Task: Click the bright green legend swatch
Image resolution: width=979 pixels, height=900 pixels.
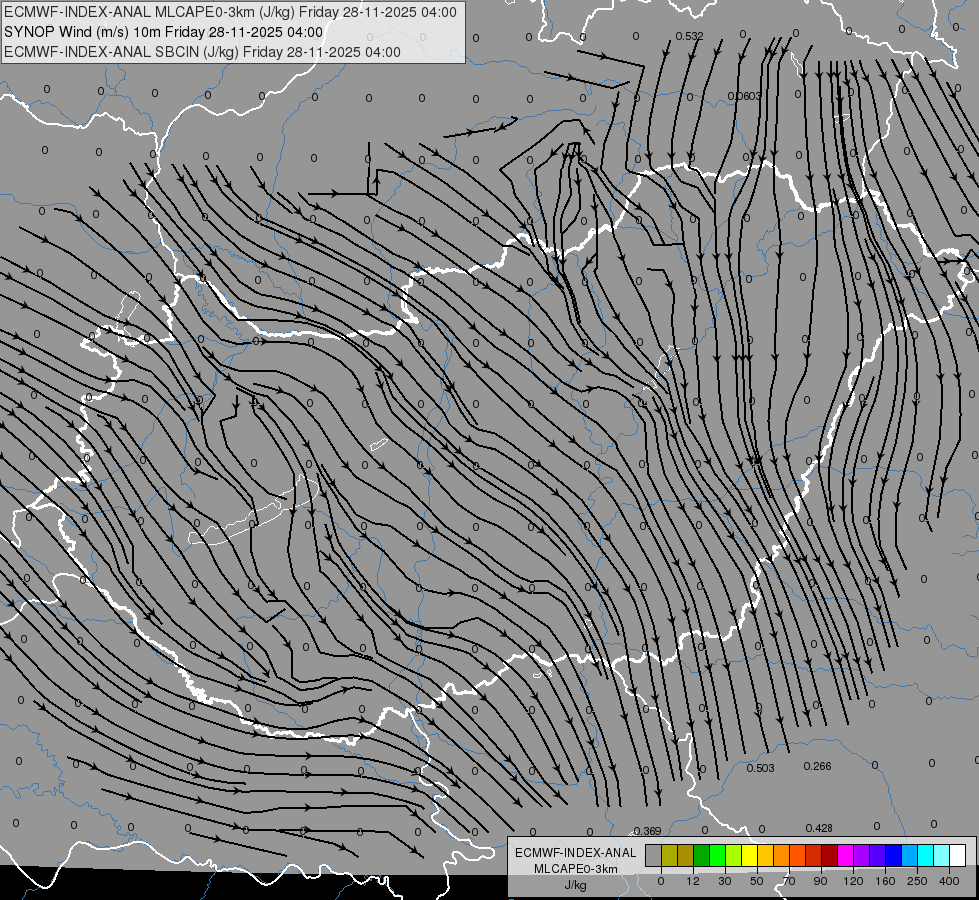Action: pyautogui.click(x=717, y=856)
